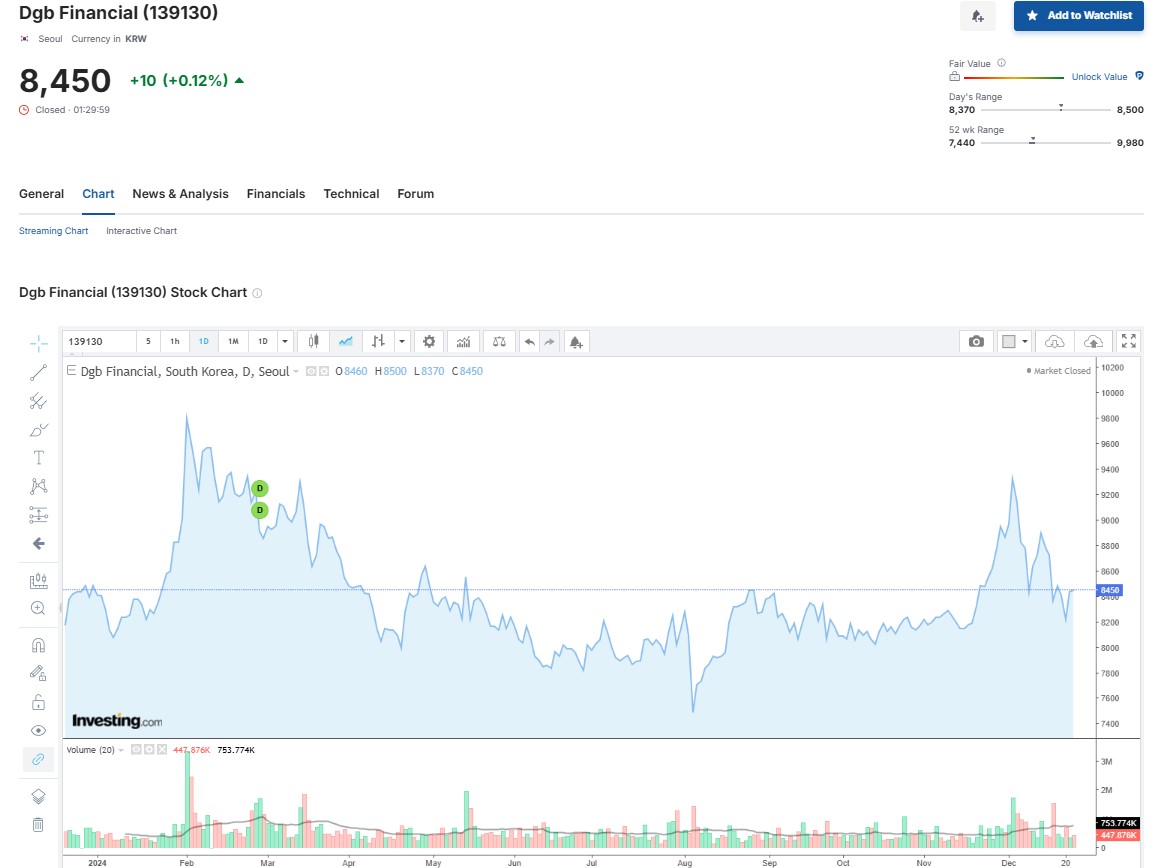1161x868 pixels.
Task: Open the object tree layers icon
Action: 39,796
